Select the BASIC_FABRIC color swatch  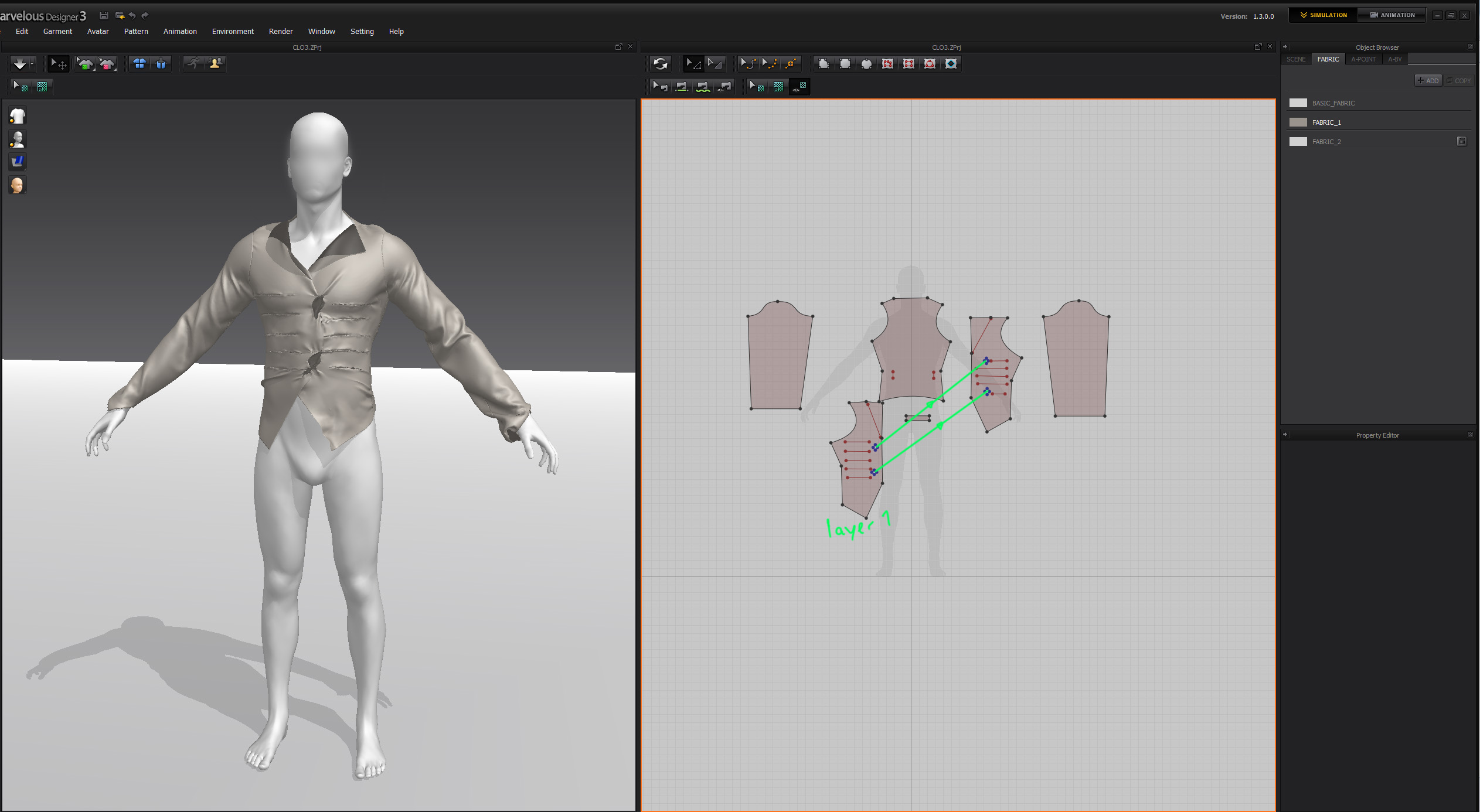[1298, 103]
